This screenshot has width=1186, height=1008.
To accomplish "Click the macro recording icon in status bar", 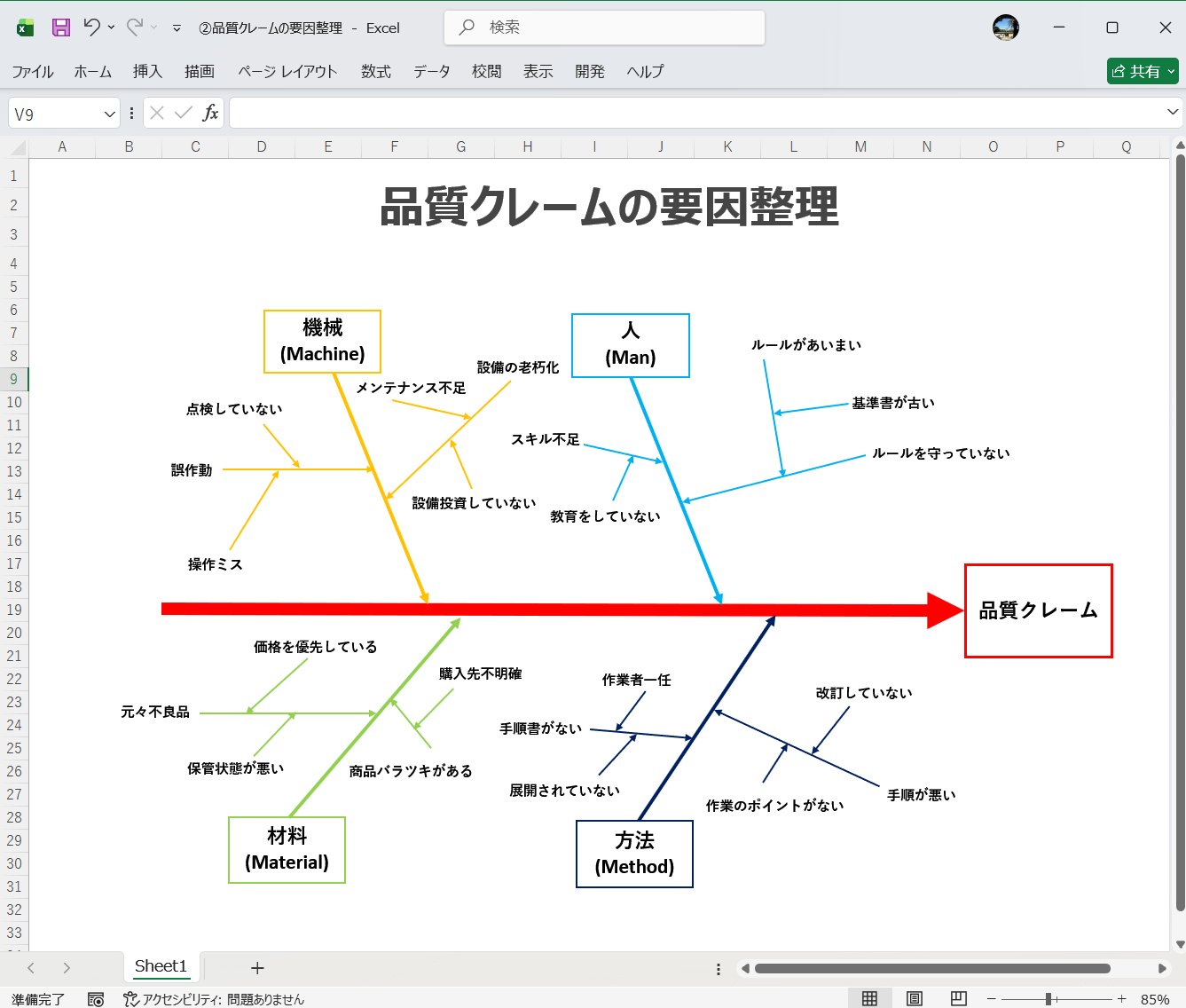I will (x=95, y=998).
